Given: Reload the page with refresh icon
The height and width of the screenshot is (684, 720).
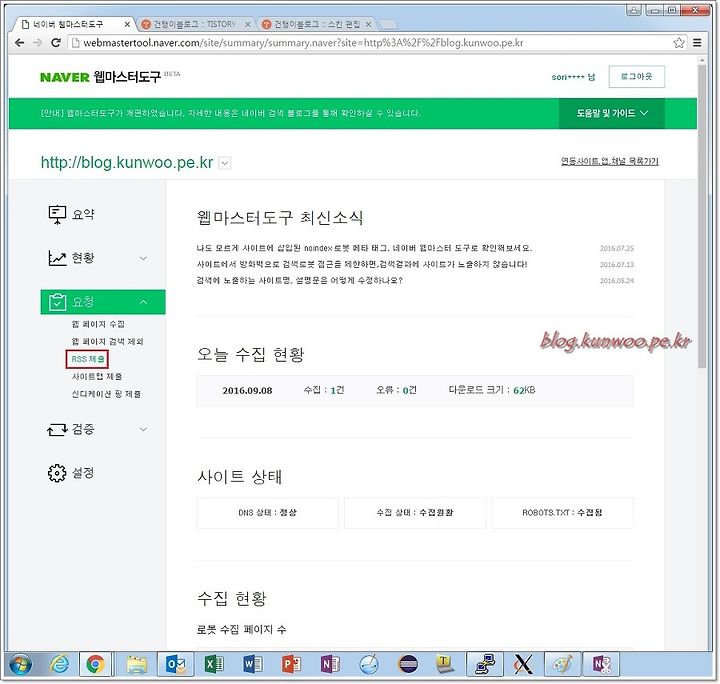Looking at the screenshot, I should point(56,43).
